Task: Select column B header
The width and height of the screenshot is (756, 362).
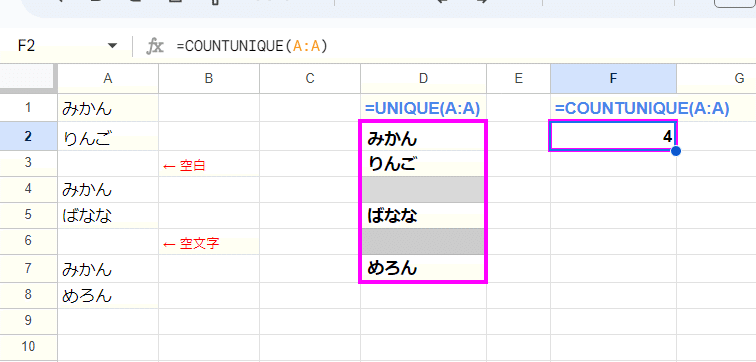Action: click(209, 79)
